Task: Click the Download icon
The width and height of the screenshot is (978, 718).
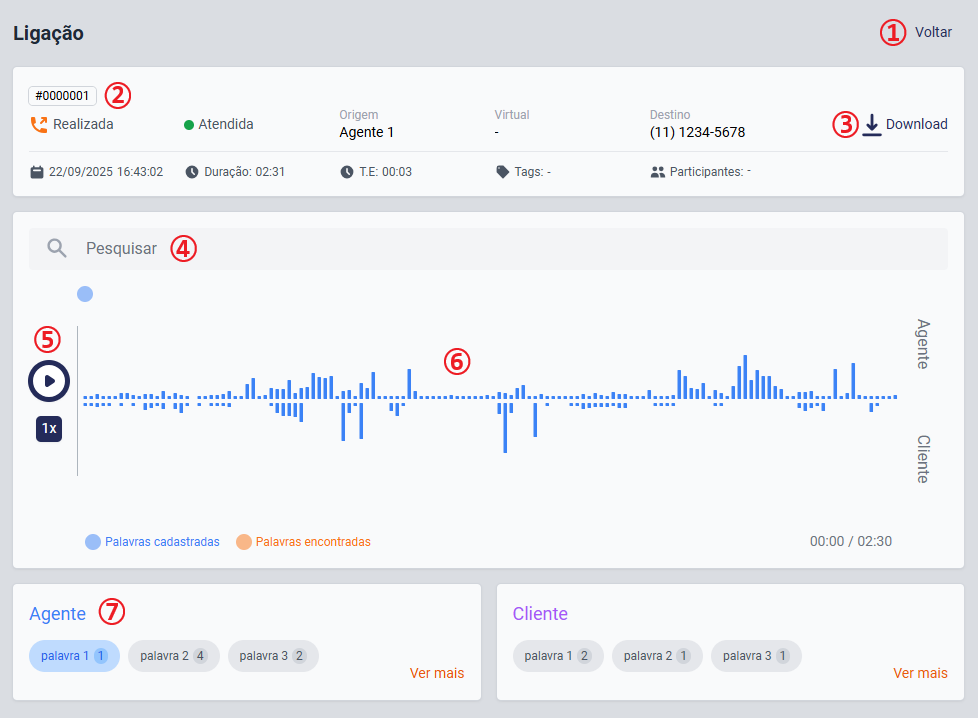Action: [872, 125]
